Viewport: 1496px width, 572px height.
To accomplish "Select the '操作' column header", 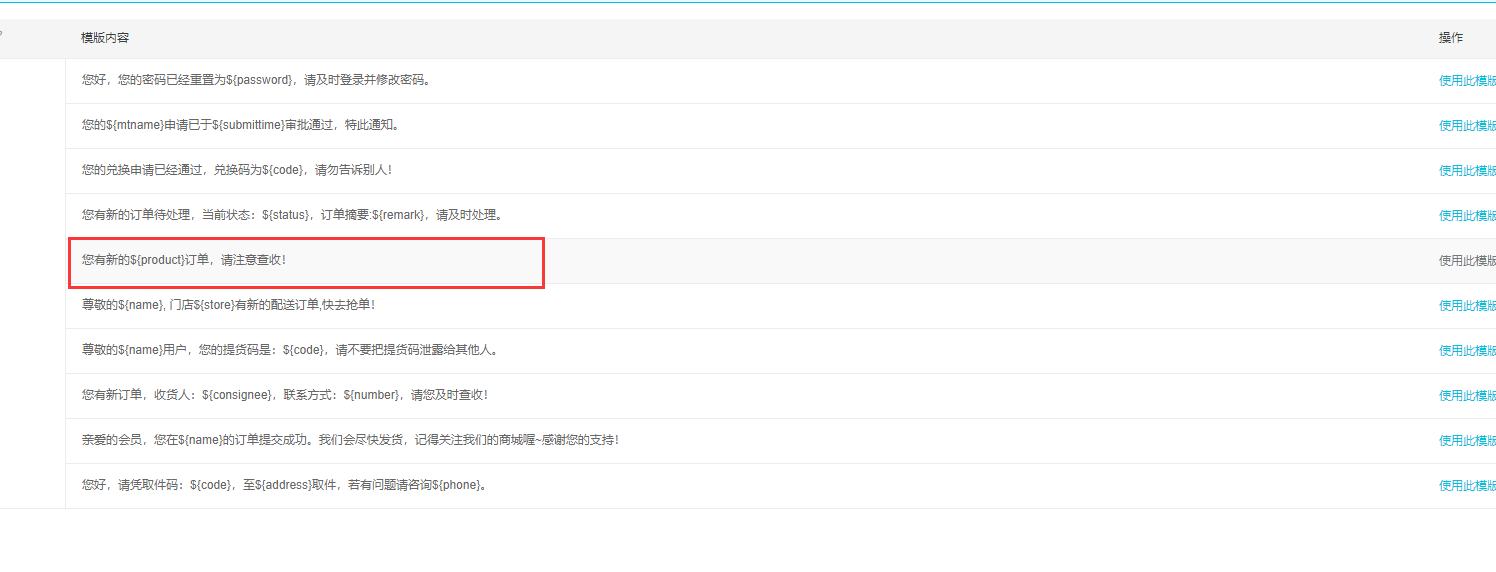I will 1451,38.
